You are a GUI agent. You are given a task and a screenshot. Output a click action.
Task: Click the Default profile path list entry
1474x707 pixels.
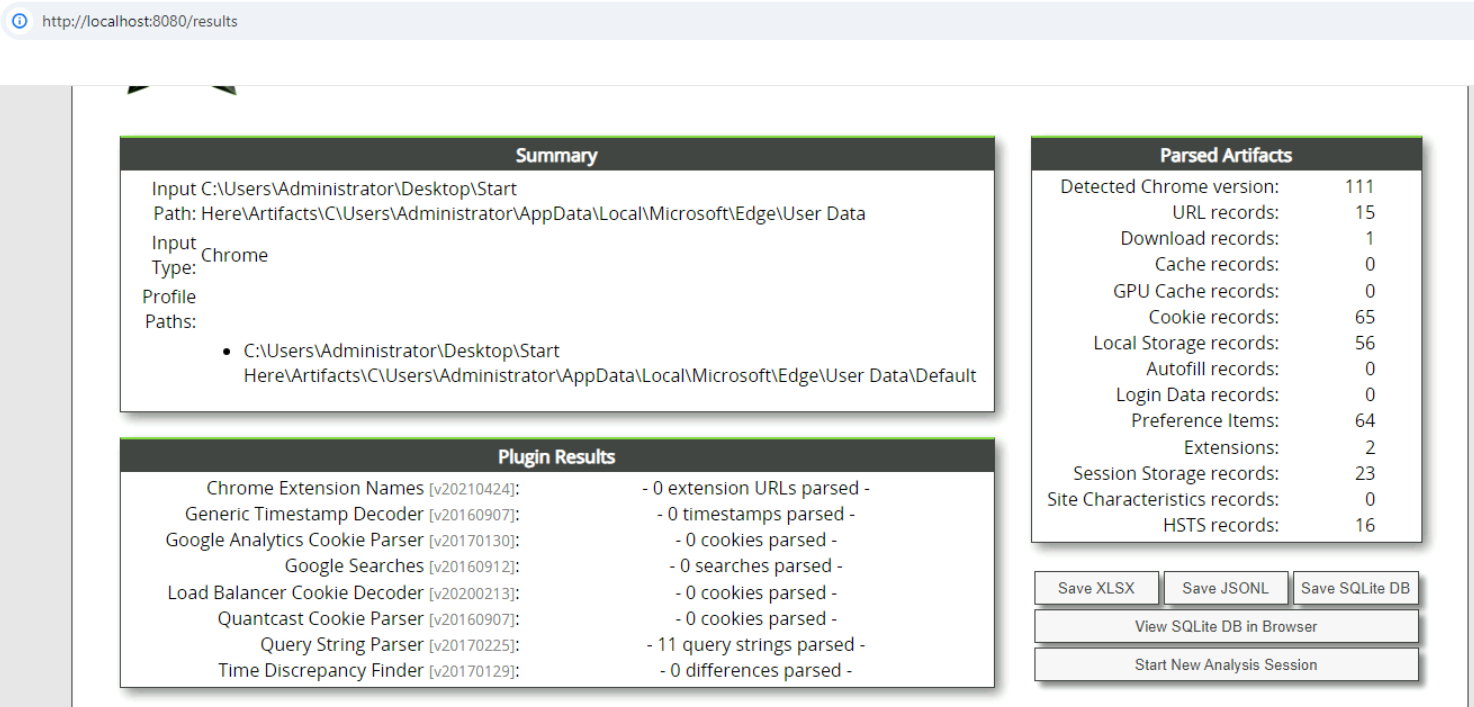pos(609,364)
